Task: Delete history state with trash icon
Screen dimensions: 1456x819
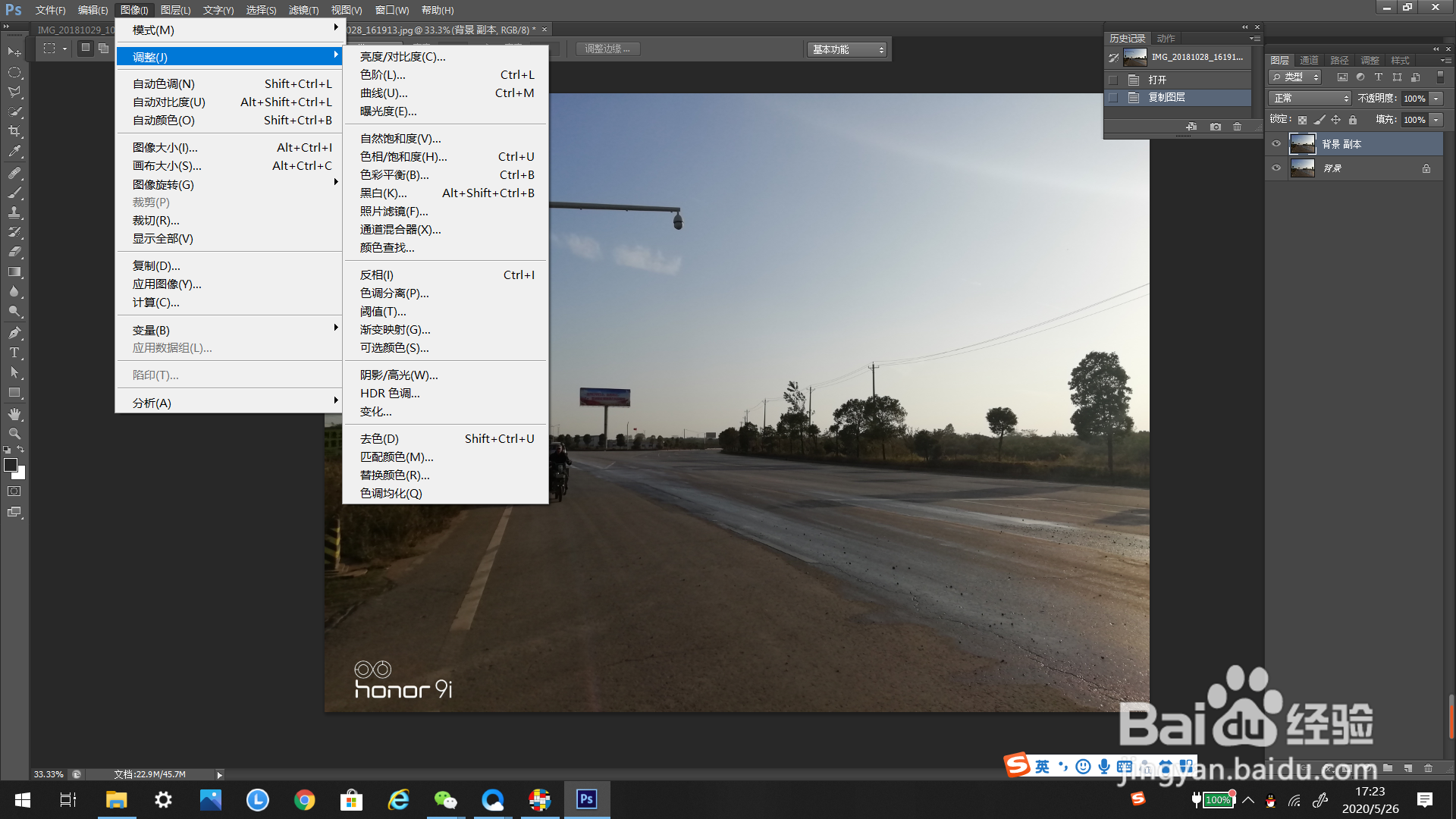Action: click(1237, 127)
